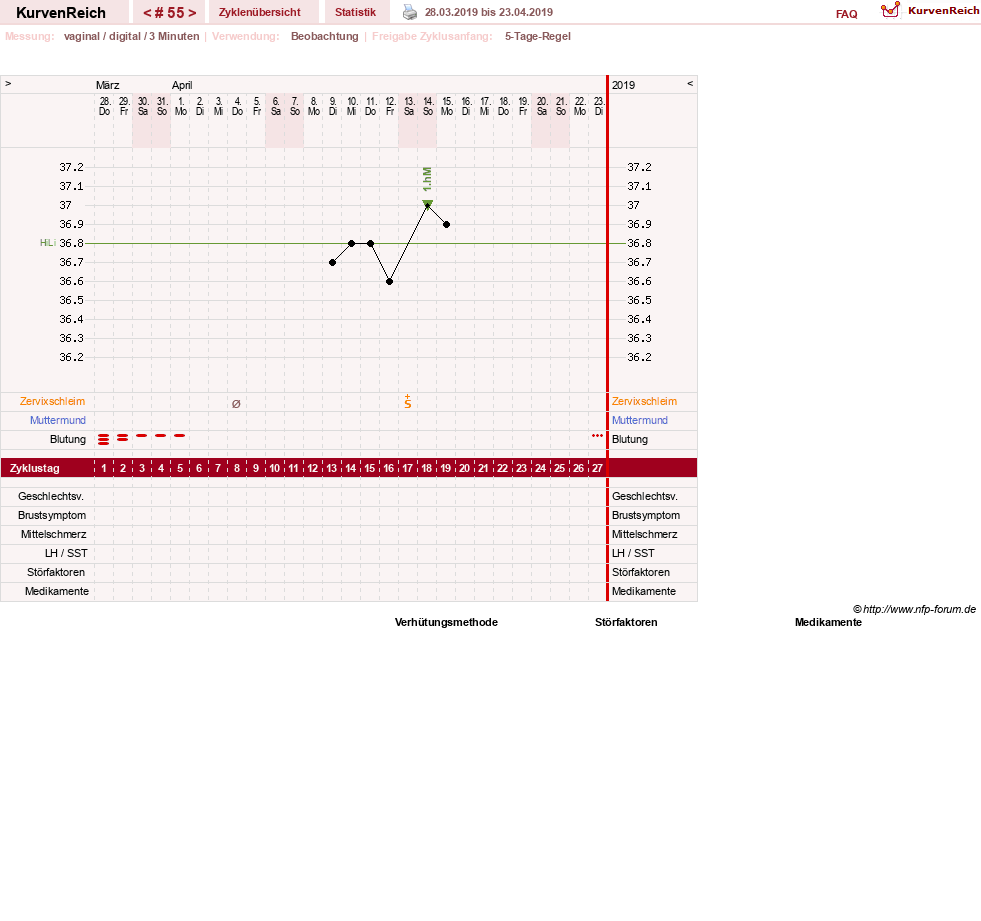This screenshot has height=921, width=981.
Task: Click the left Zervixschleim row label
Action: [x=53, y=402]
